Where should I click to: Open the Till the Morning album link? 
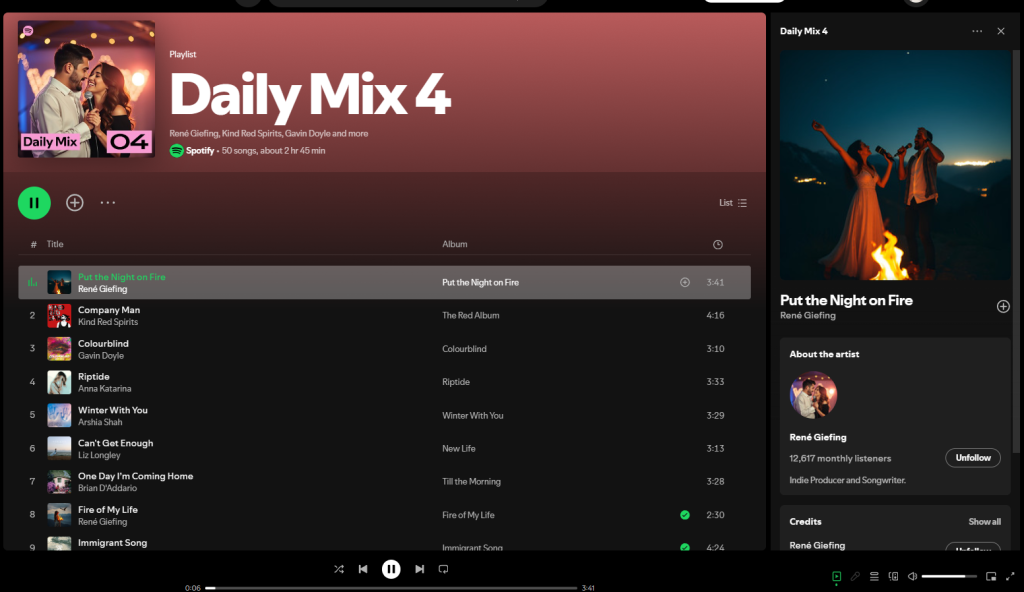click(x=471, y=482)
